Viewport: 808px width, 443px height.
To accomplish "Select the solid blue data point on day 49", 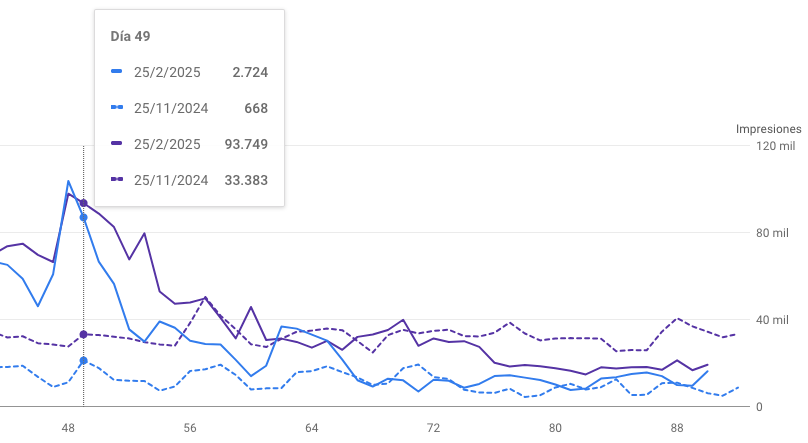I will [x=83, y=217].
